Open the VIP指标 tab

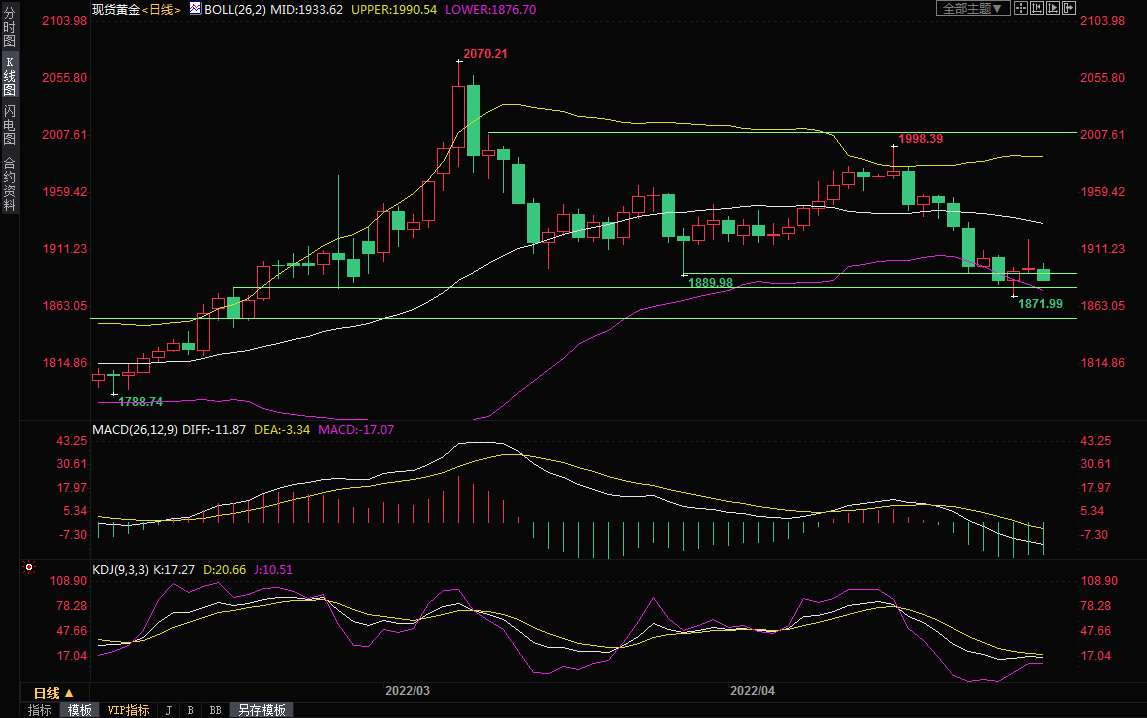[x=128, y=710]
